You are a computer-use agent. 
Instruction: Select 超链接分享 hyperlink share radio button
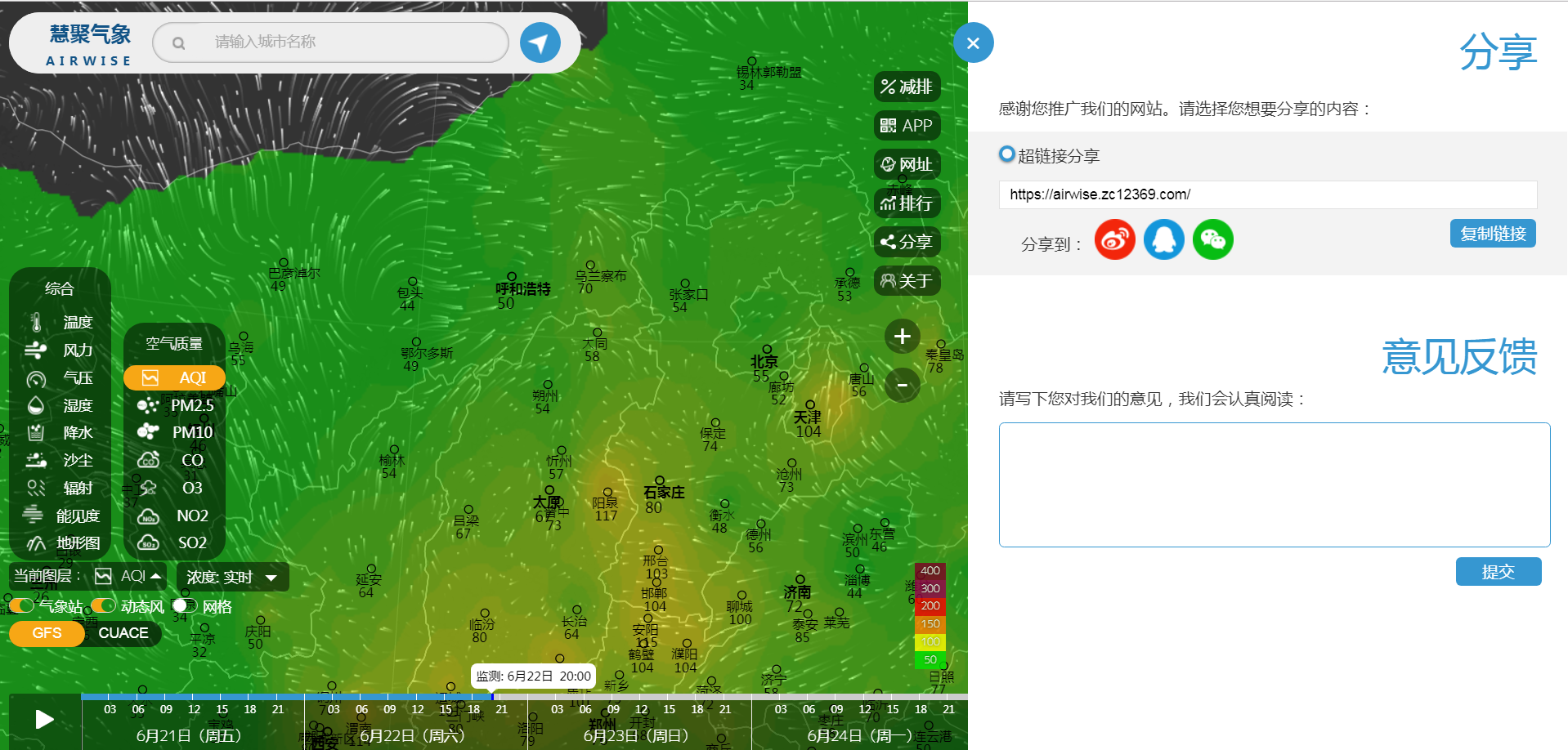tap(1007, 154)
